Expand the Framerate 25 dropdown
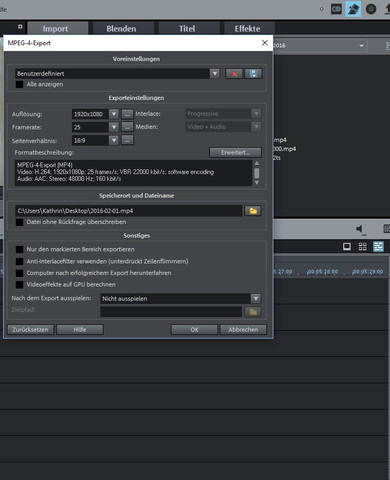Viewport: 390px width, 480px height. click(114, 127)
